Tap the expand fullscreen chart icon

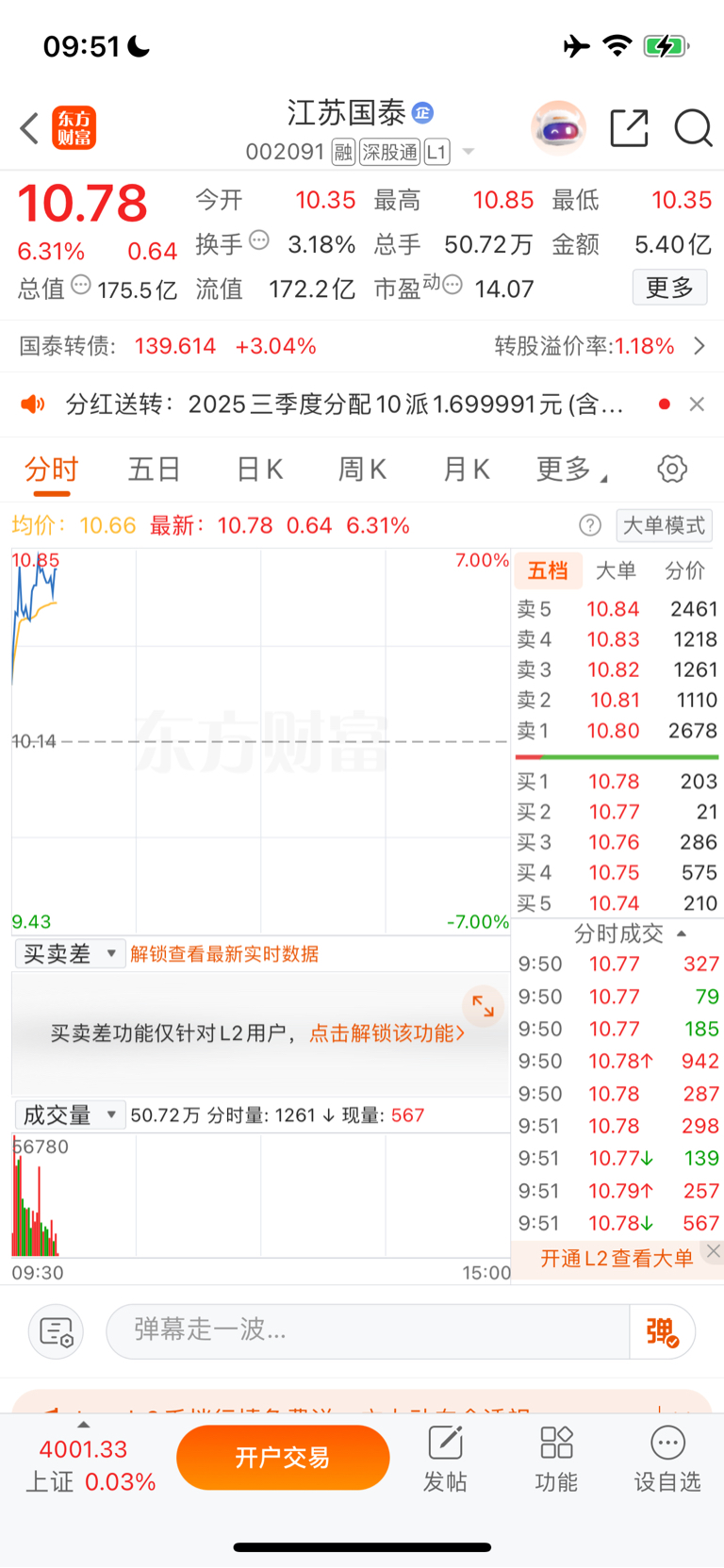click(x=483, y=1006)
